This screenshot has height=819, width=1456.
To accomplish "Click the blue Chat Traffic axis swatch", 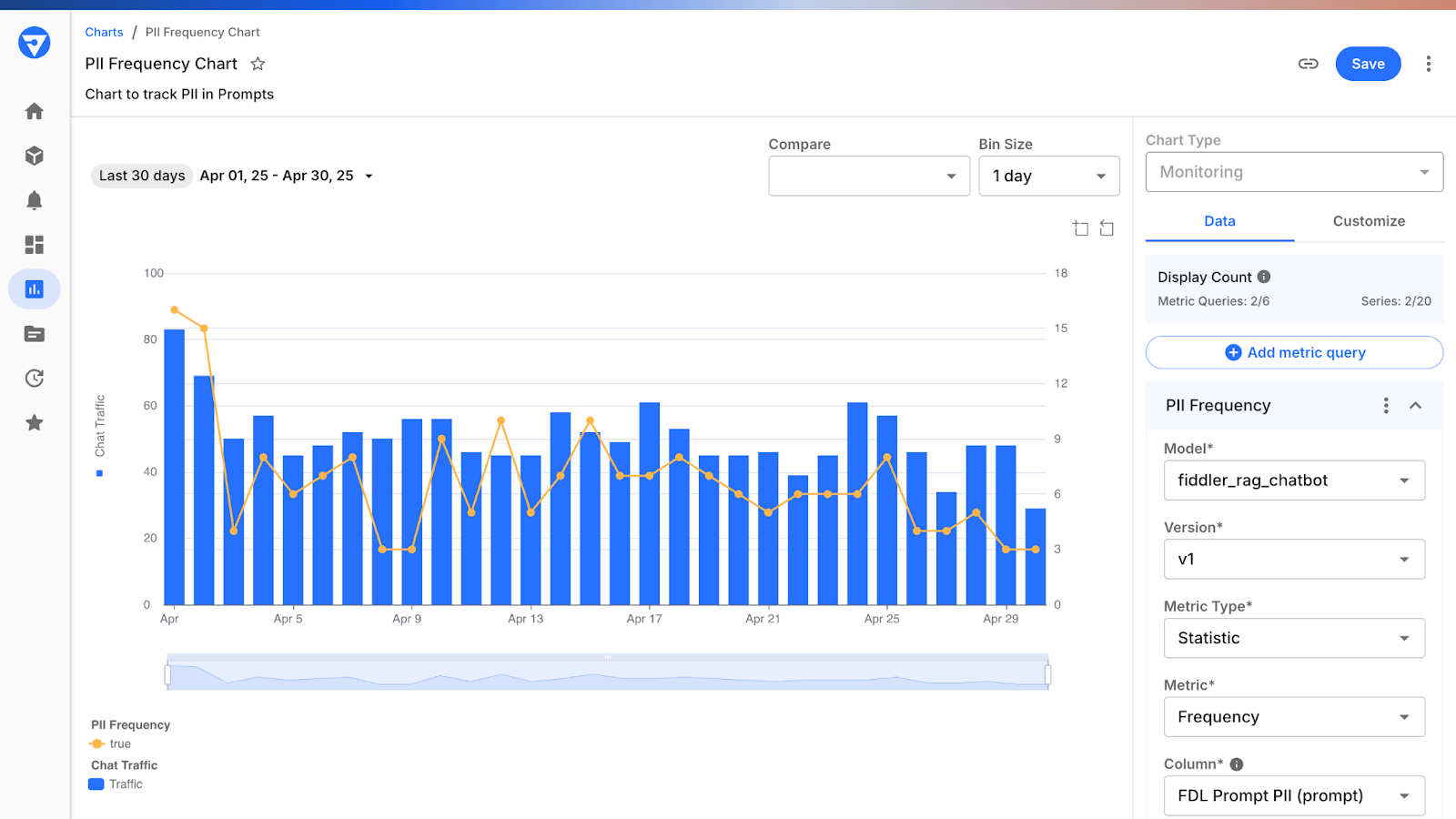I will 100,473.
